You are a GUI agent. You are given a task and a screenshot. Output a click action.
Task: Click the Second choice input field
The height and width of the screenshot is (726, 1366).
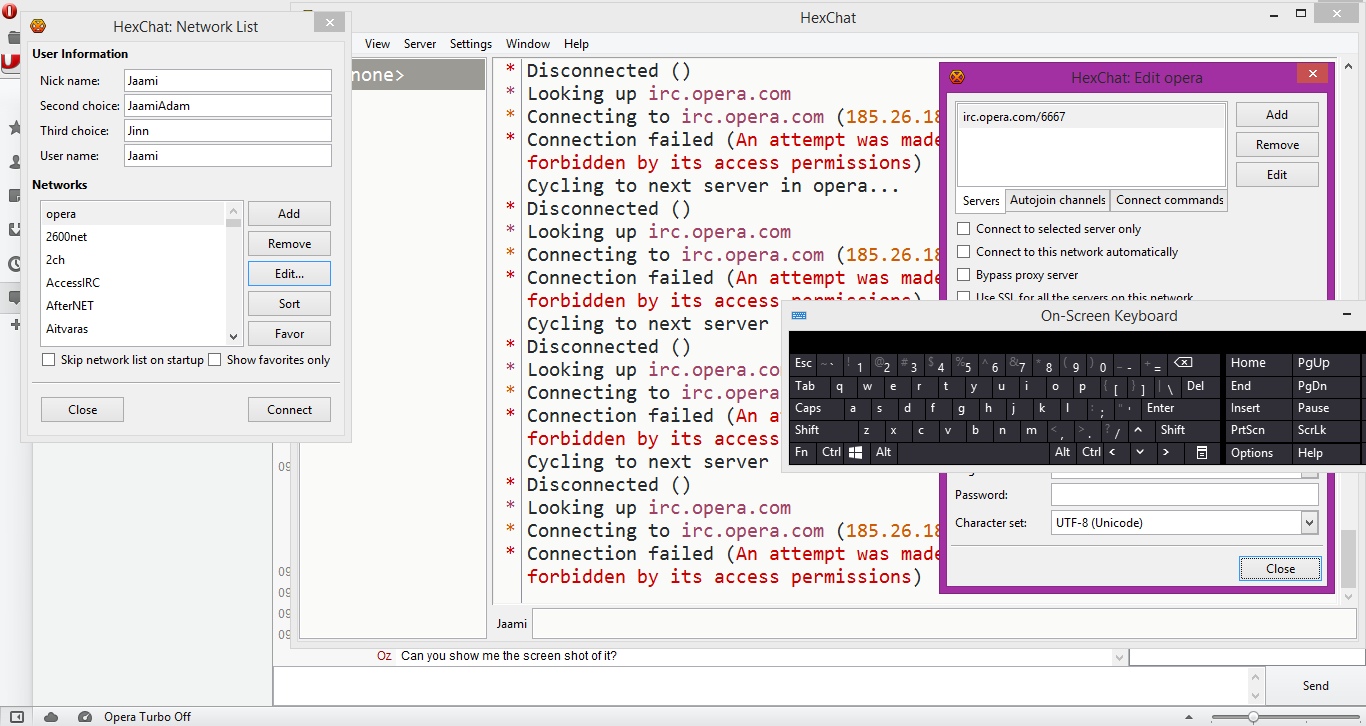228,106
